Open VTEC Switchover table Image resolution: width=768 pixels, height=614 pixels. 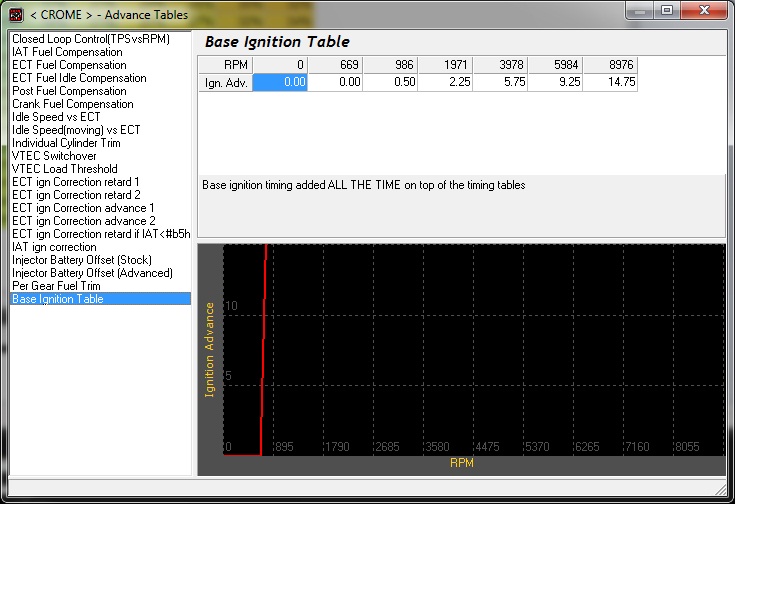pyautogui.click(x=54, y=156)
